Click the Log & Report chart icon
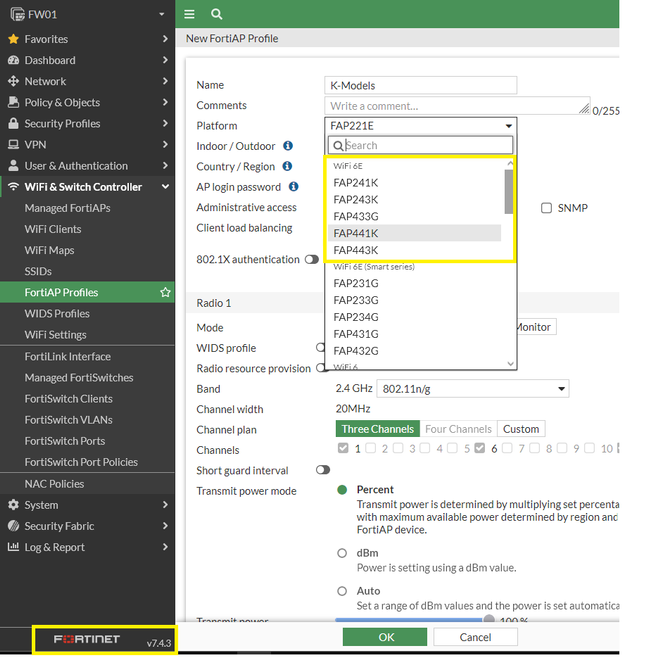The image size is (649, 665). coord(14,547)
